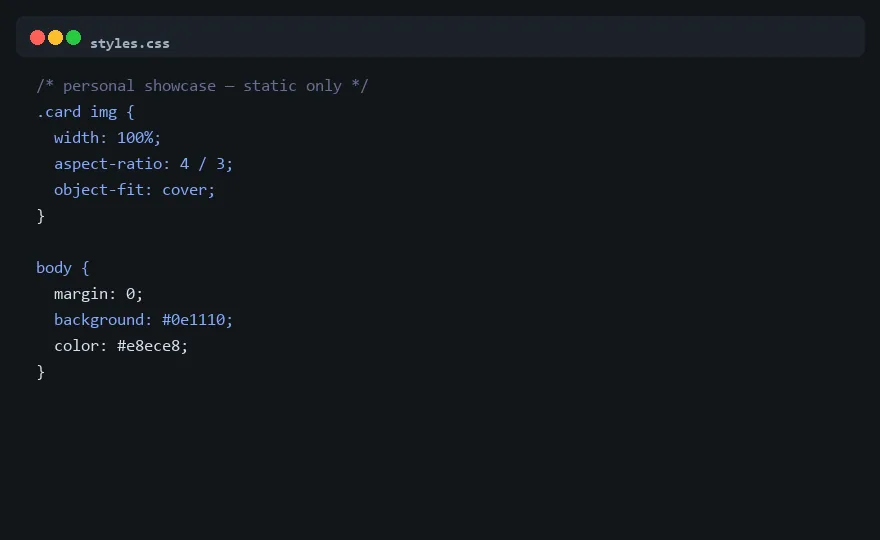Select the styles.css file tab title

click(130, 43)
